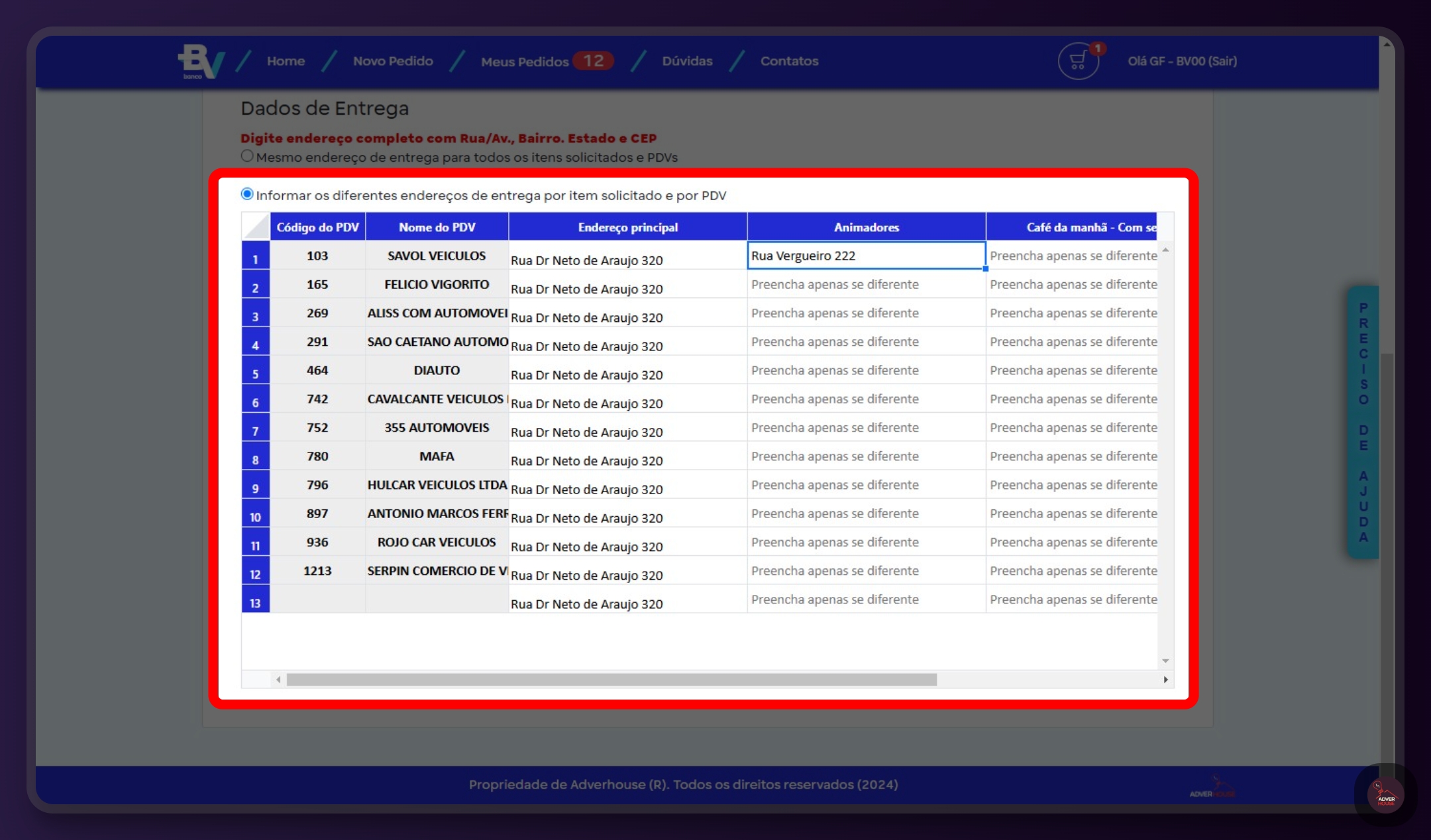Click PDV code 1213
The width and height of the screenshot is (1431, 840).
[317, 571]
